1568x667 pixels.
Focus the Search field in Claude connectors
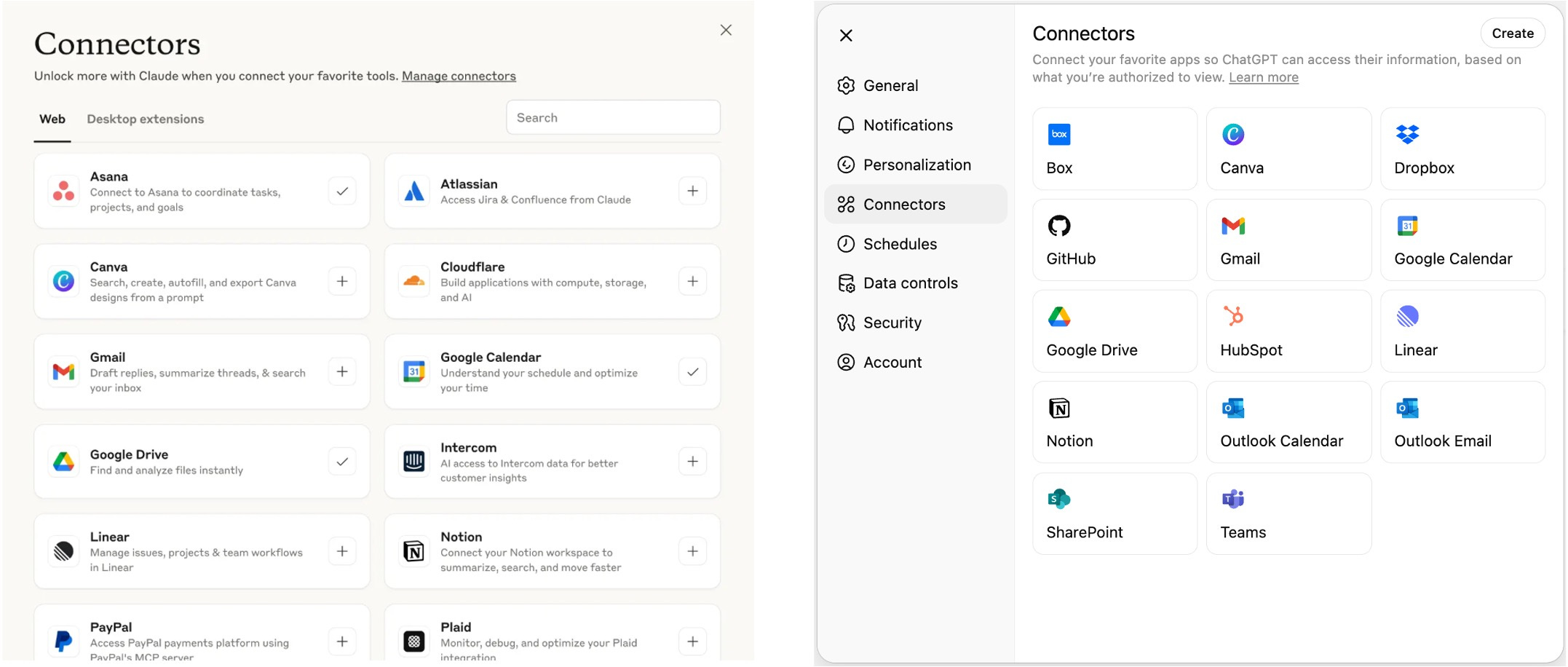613,117
